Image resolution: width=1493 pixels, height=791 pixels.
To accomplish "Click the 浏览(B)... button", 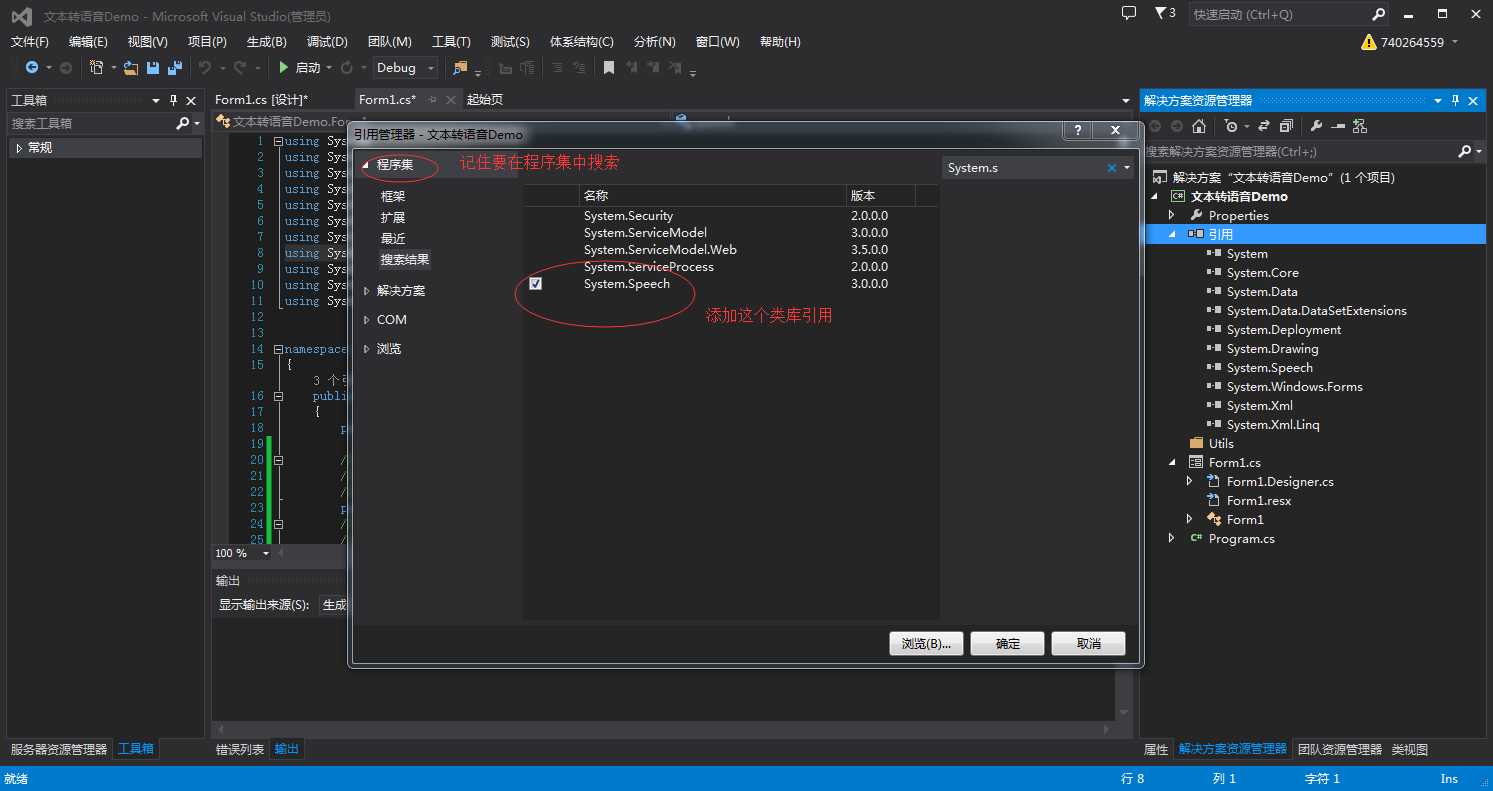I will [926, 644].
